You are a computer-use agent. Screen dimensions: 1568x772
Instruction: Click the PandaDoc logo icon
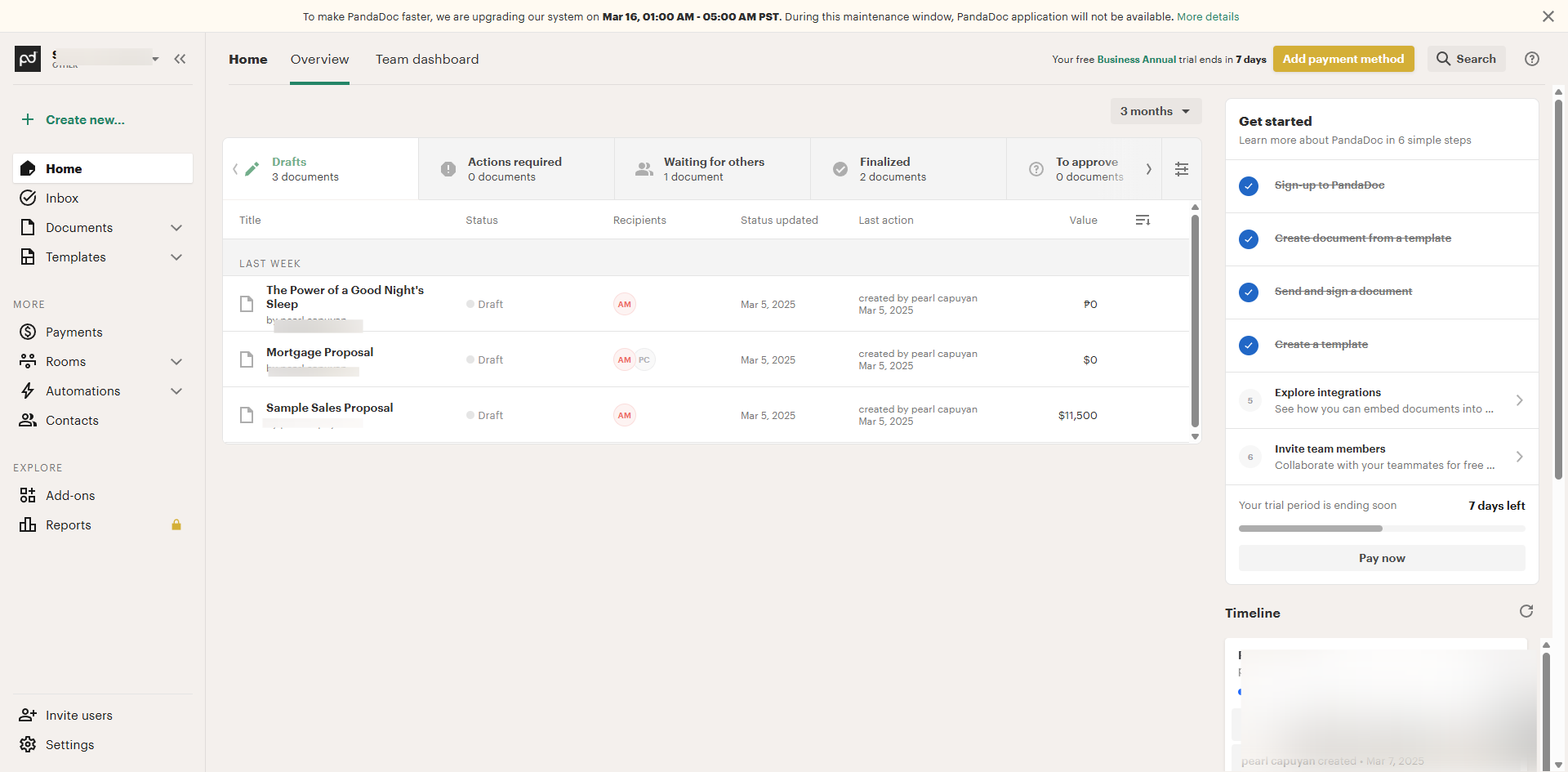(x=28, y=59)
